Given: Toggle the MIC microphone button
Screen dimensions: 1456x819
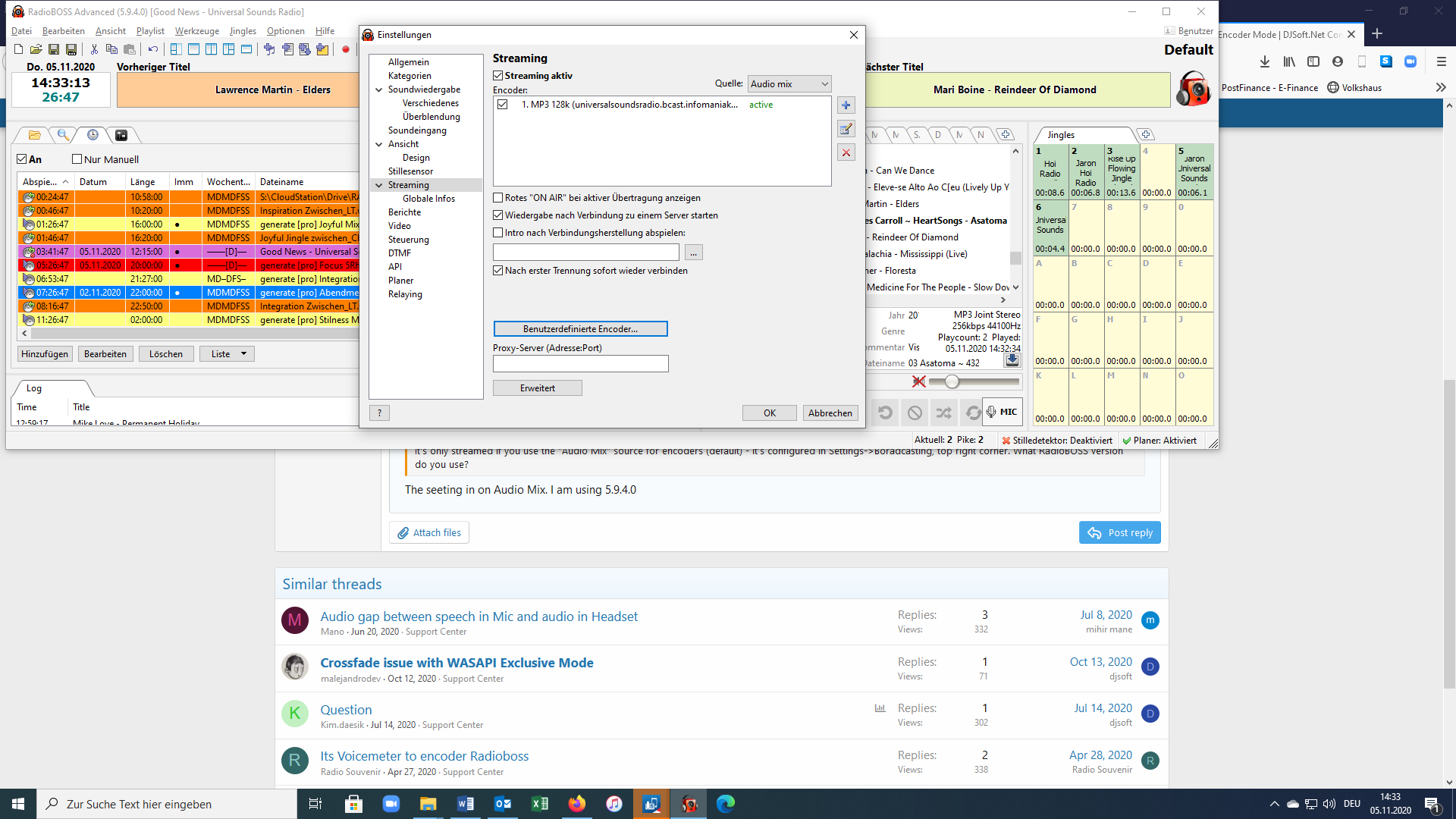Looking at the screenshot, I should pyautogui.click(x=1003, y=412).
